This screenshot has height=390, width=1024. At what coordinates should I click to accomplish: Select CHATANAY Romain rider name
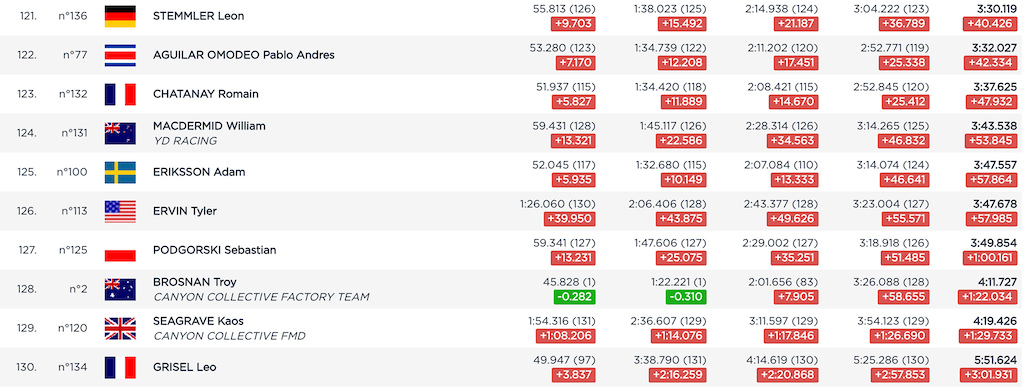[206, 94]
